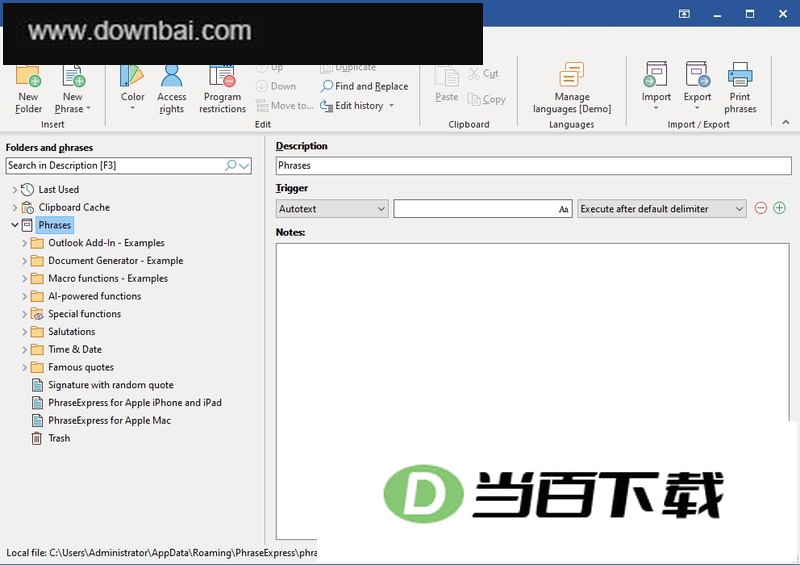Open the search options dropdown arrow
800x565 pixels.
(244, 166)
